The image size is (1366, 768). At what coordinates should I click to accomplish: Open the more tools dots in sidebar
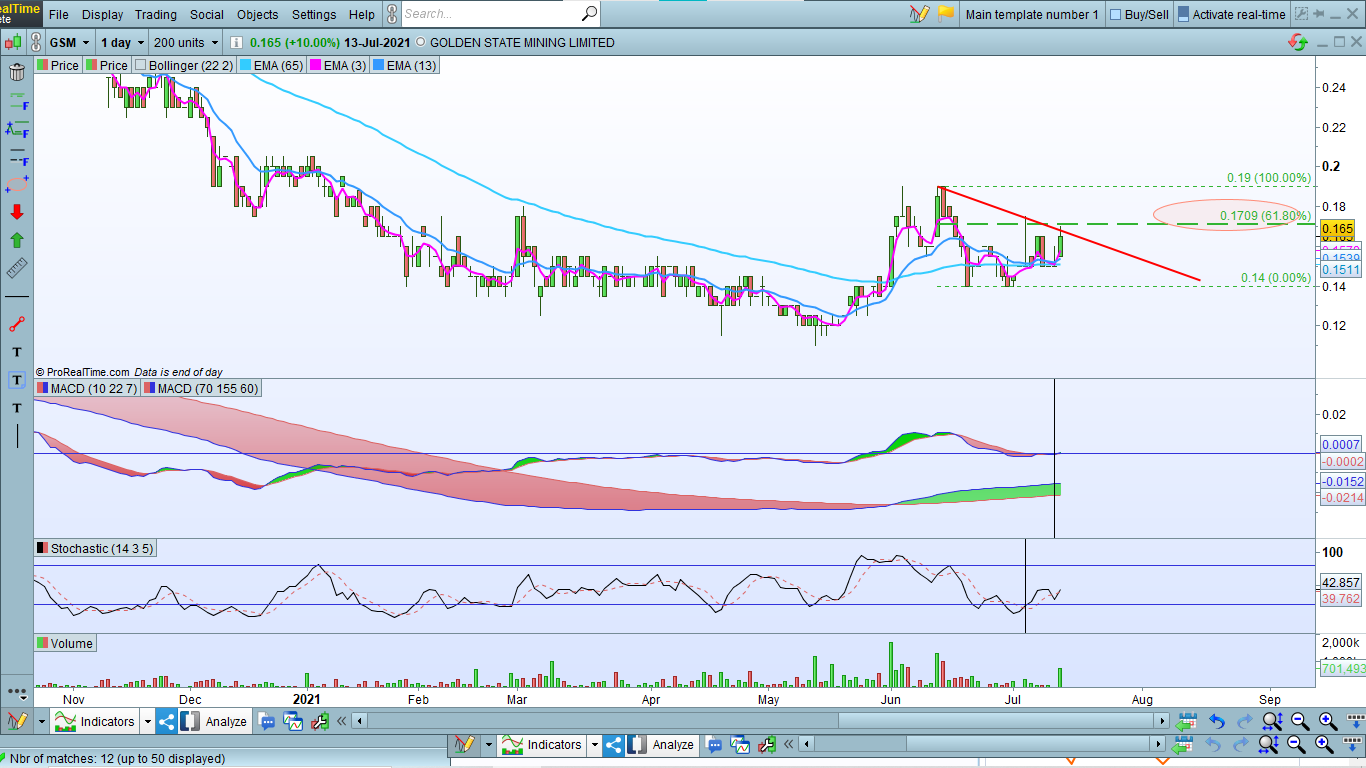pyautogui.click(x=16, y=691)
